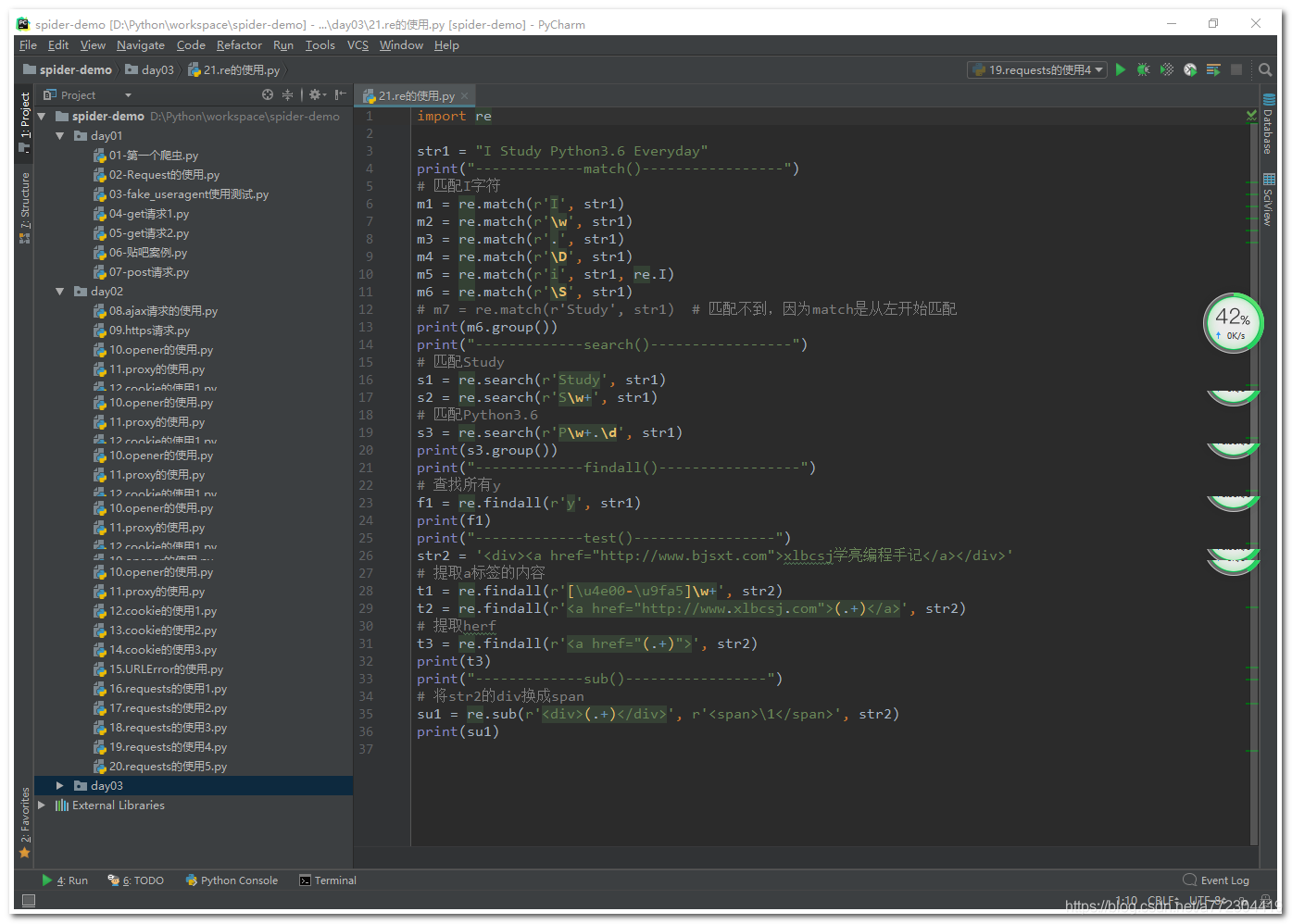Viewport: 1292px width, 924px height.
Task: Click the 21.re的使用.py breadcrumb
Action: coord(234,69)
